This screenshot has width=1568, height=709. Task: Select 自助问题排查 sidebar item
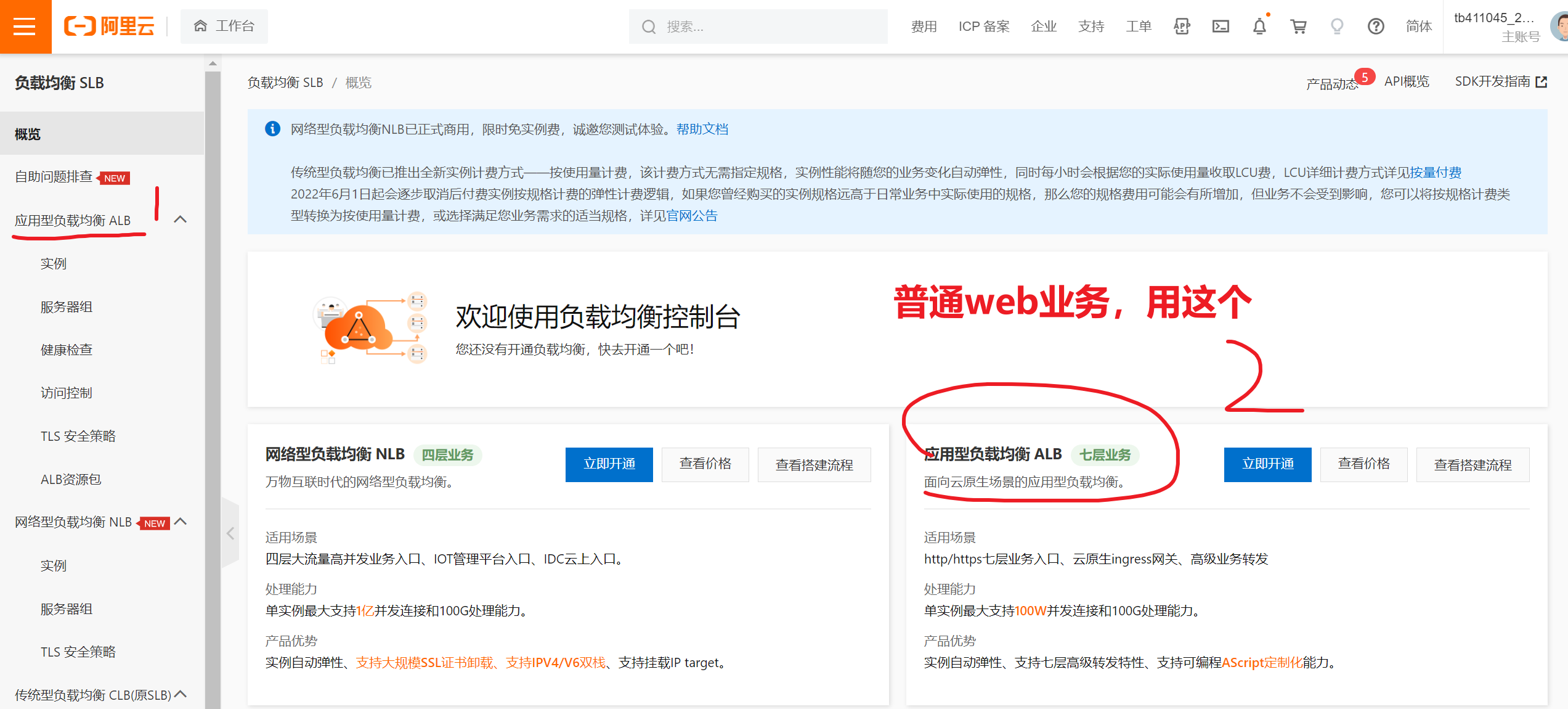[54, 177]
